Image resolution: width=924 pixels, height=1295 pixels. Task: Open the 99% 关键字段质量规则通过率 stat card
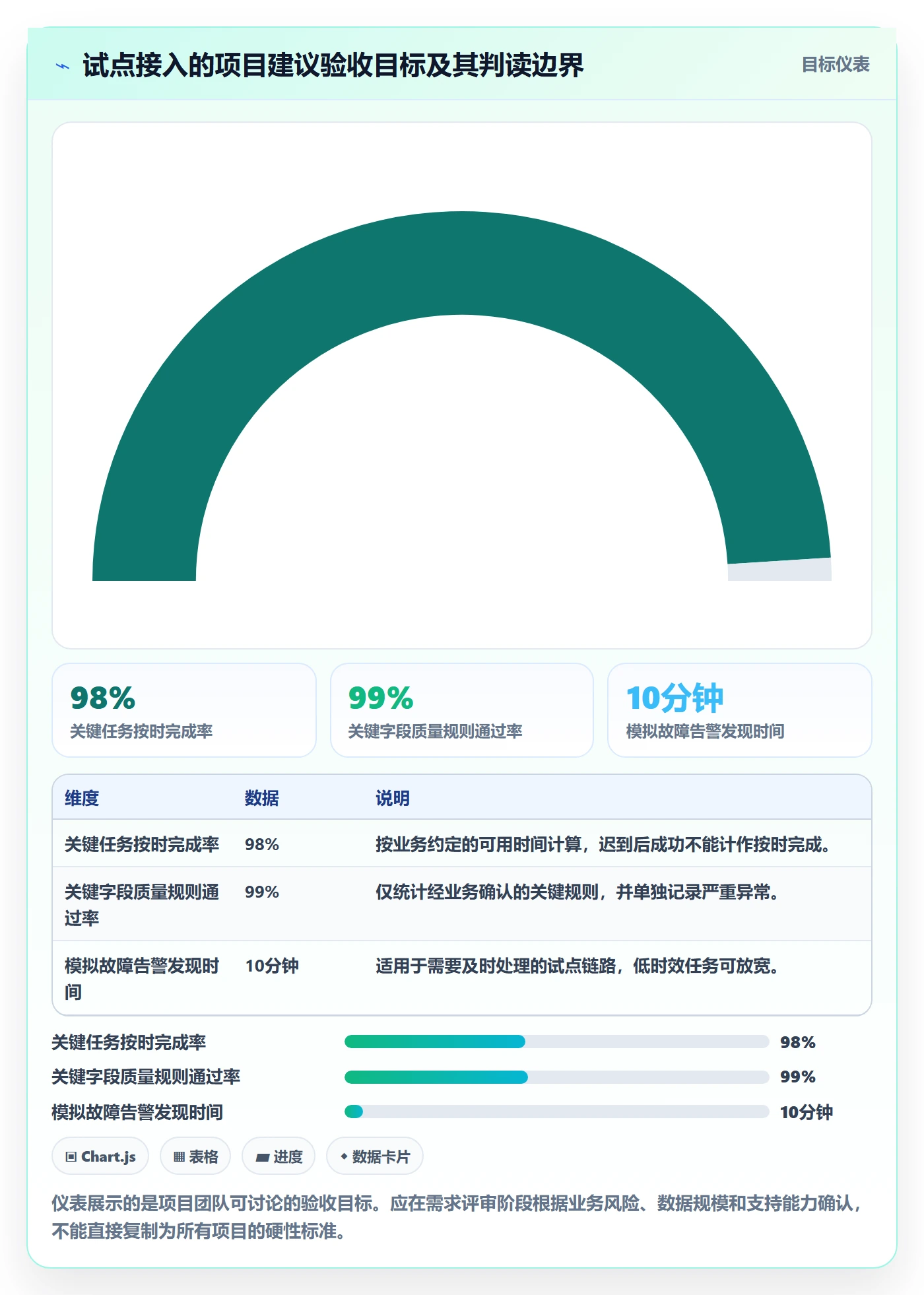click(x=462, y=710)
